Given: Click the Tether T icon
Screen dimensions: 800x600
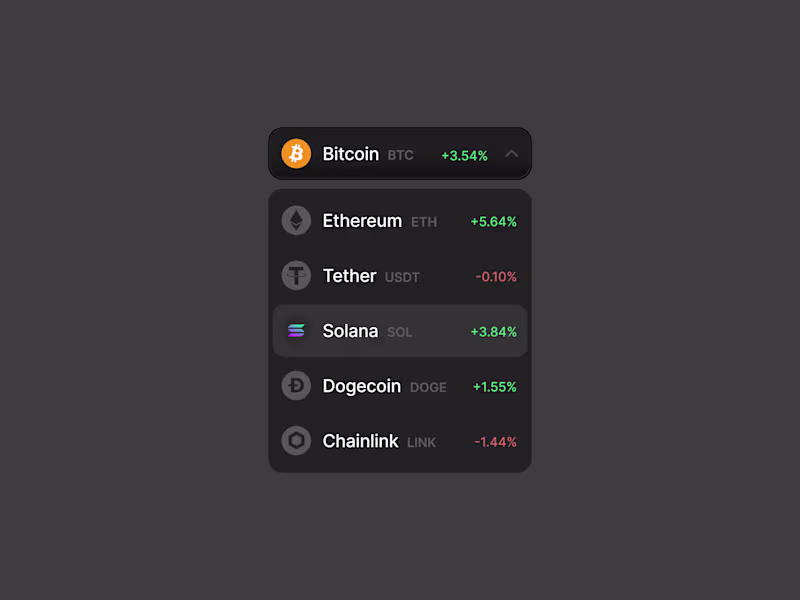Looking at the screenshot, I should [296, 275].
